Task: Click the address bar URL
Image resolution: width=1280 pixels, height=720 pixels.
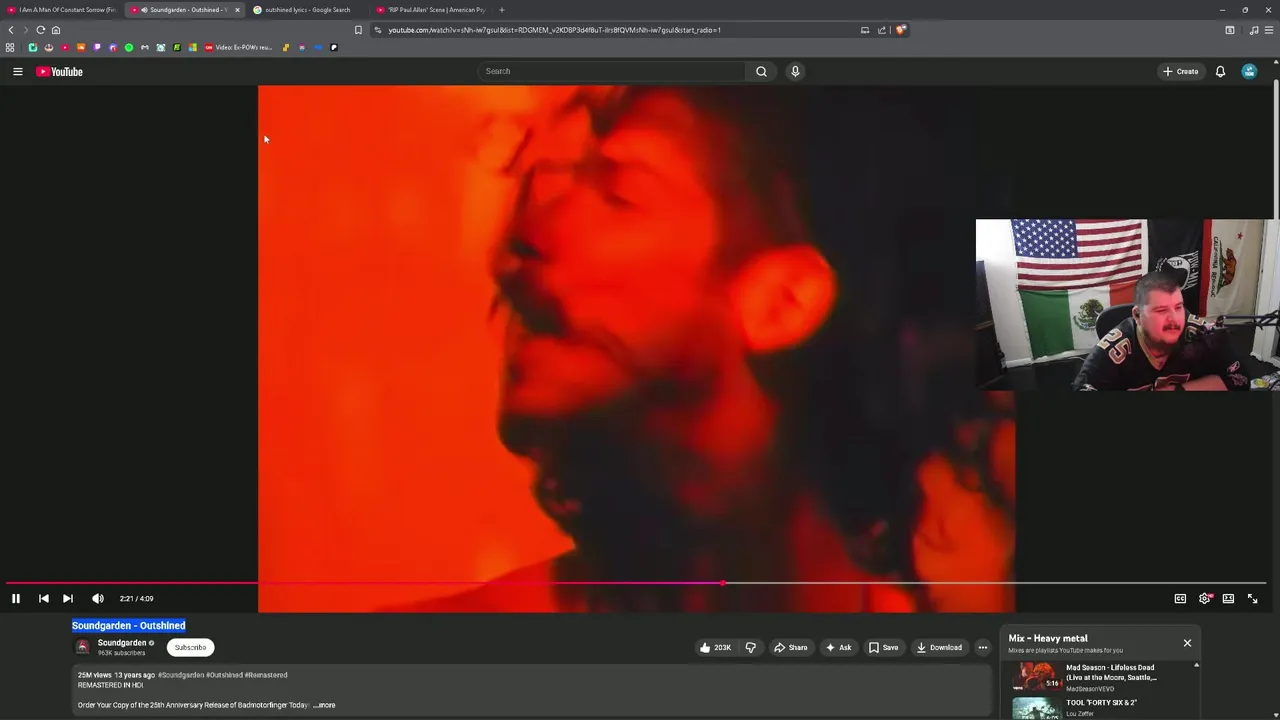Action: tap(555, 30)
